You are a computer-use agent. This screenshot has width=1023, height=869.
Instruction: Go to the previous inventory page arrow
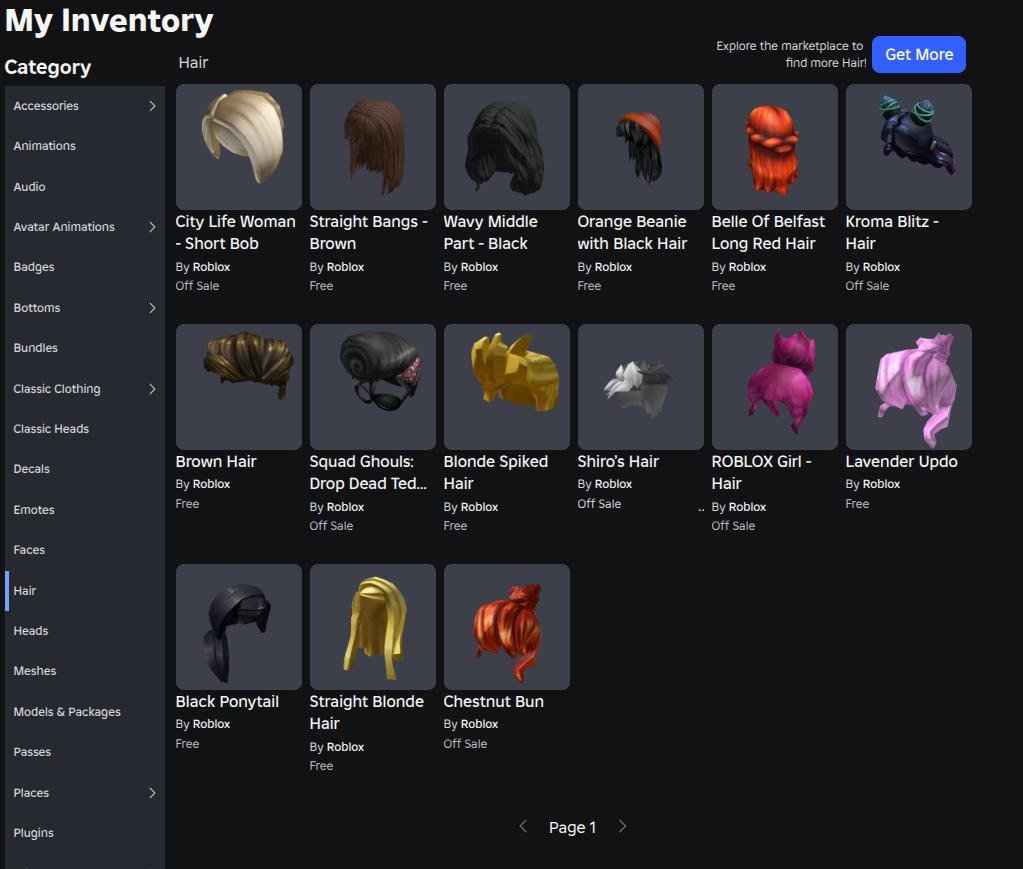523,827
